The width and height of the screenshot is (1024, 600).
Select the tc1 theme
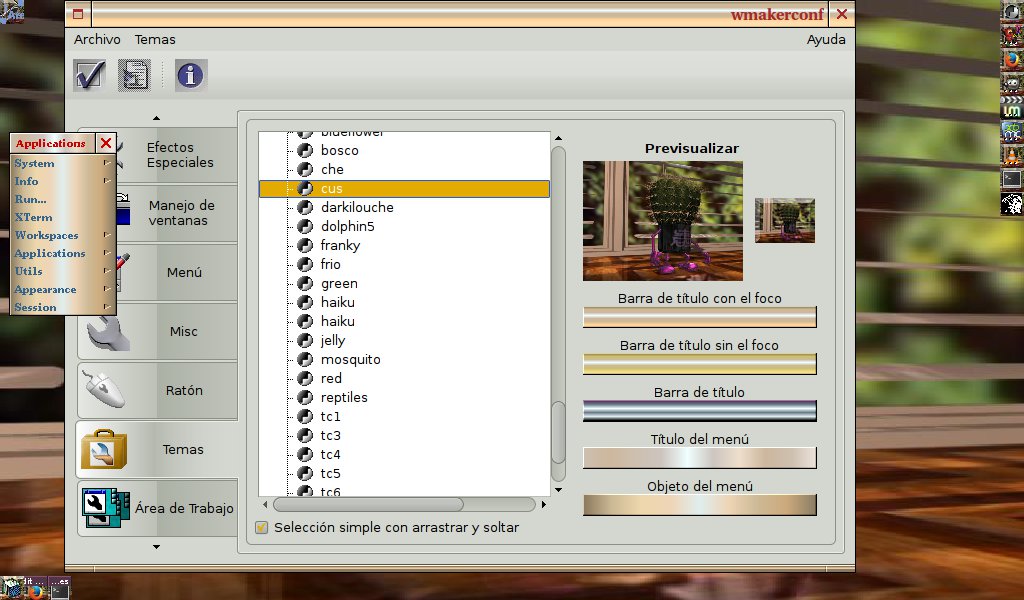coord(330,416)
